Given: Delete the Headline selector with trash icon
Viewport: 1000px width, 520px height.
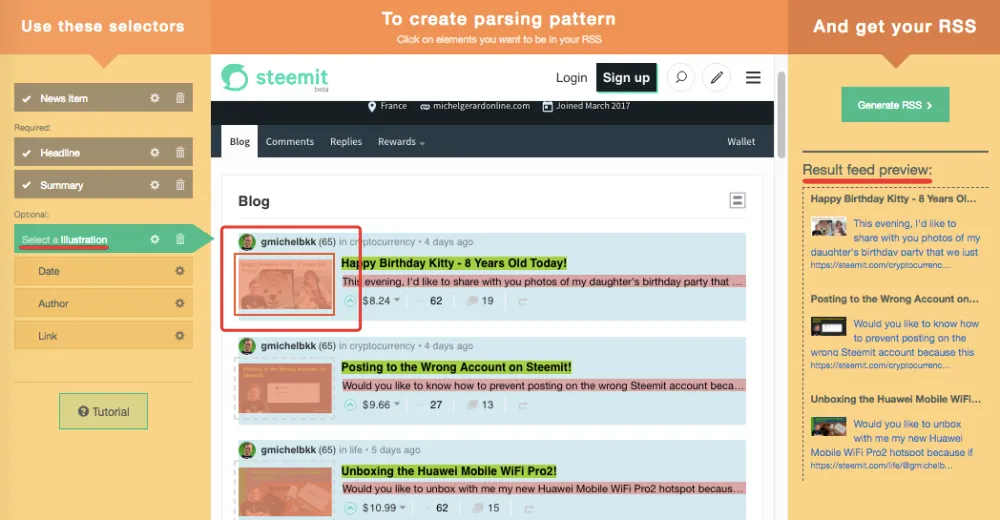Looking at the screenshot, I should click(180, 152).
